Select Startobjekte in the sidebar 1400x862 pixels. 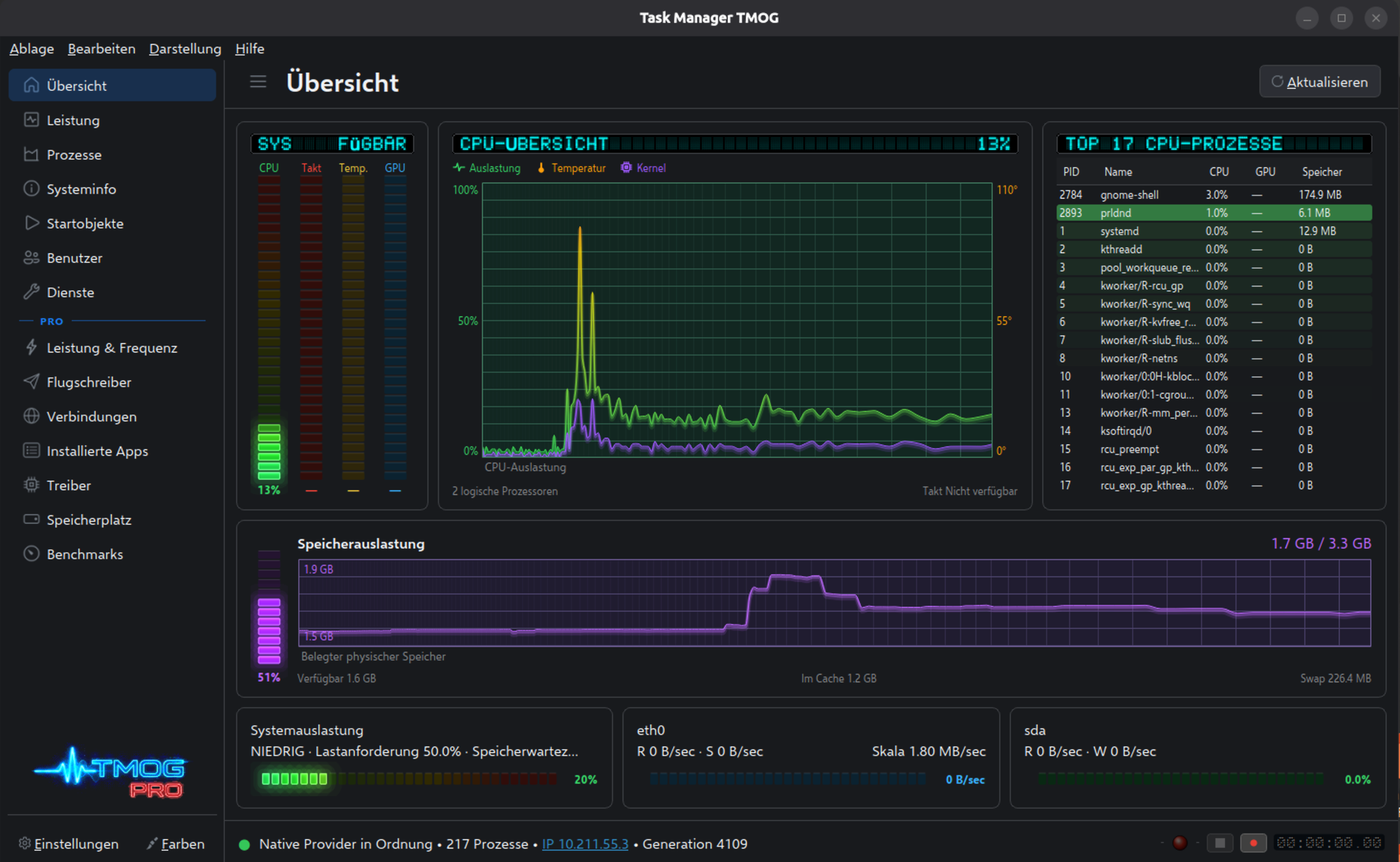(x=112, y=223)
